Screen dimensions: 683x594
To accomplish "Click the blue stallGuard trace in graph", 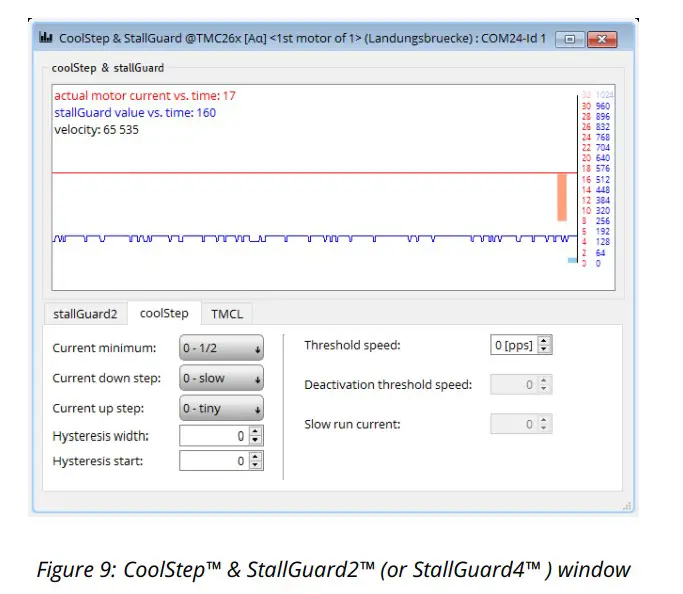I will coord(314,238).
